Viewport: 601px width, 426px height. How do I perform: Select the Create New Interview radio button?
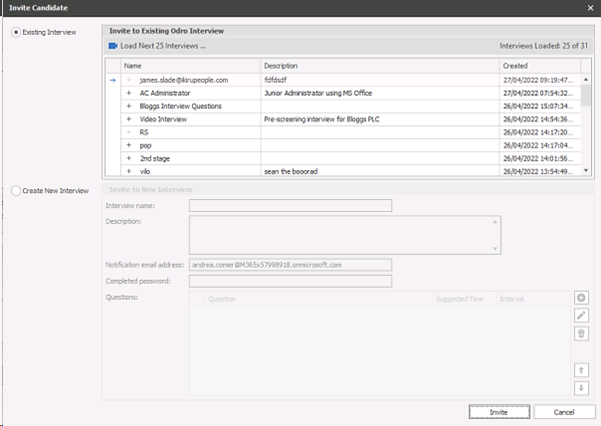point(15,190)
